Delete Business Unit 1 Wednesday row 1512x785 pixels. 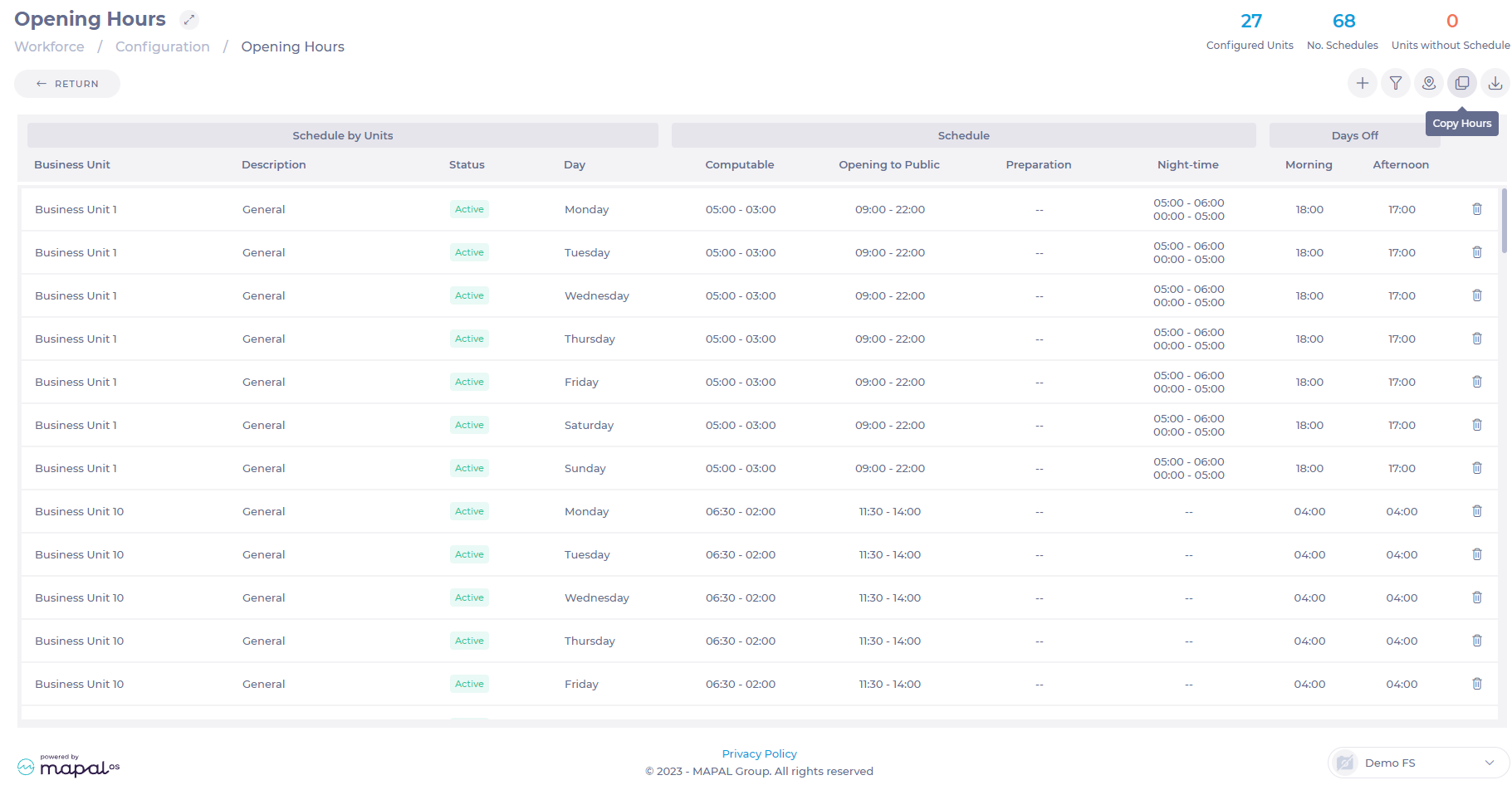[x=1477, y=295]
